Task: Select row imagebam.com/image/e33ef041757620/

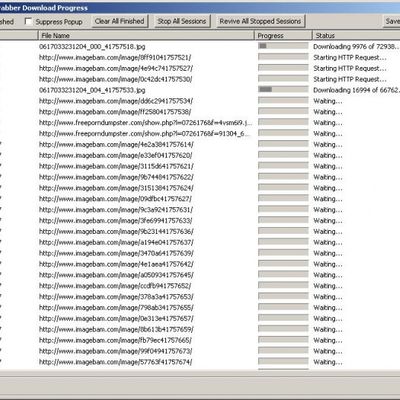Action: [x=115, y=155]
